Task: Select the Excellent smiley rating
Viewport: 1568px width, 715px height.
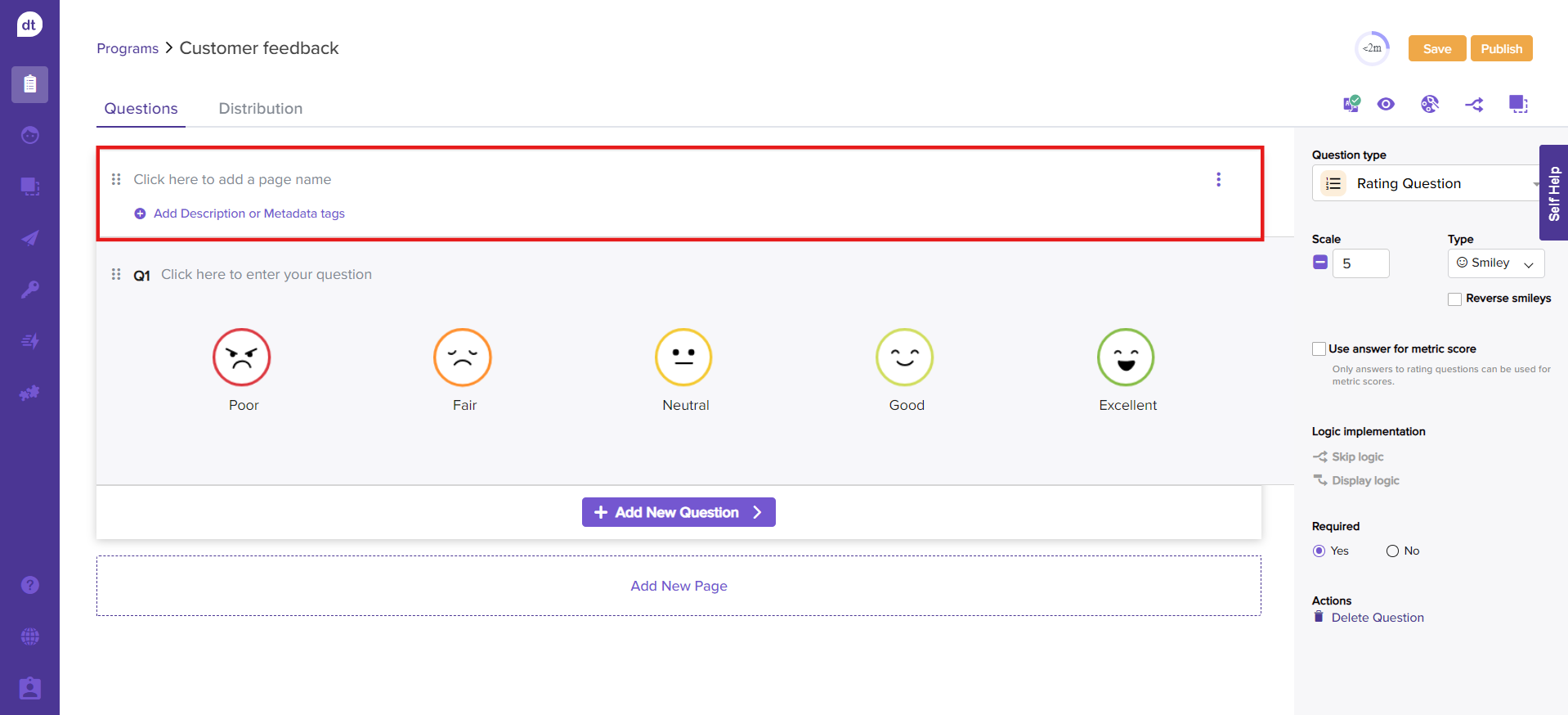Action: pos(1126,357)
